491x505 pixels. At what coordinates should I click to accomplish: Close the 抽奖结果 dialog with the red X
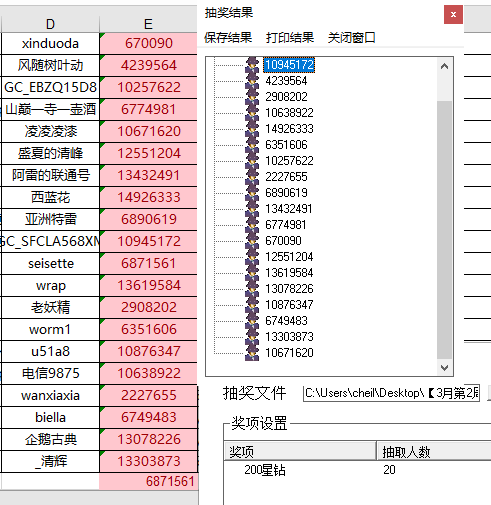pos(453,14)
